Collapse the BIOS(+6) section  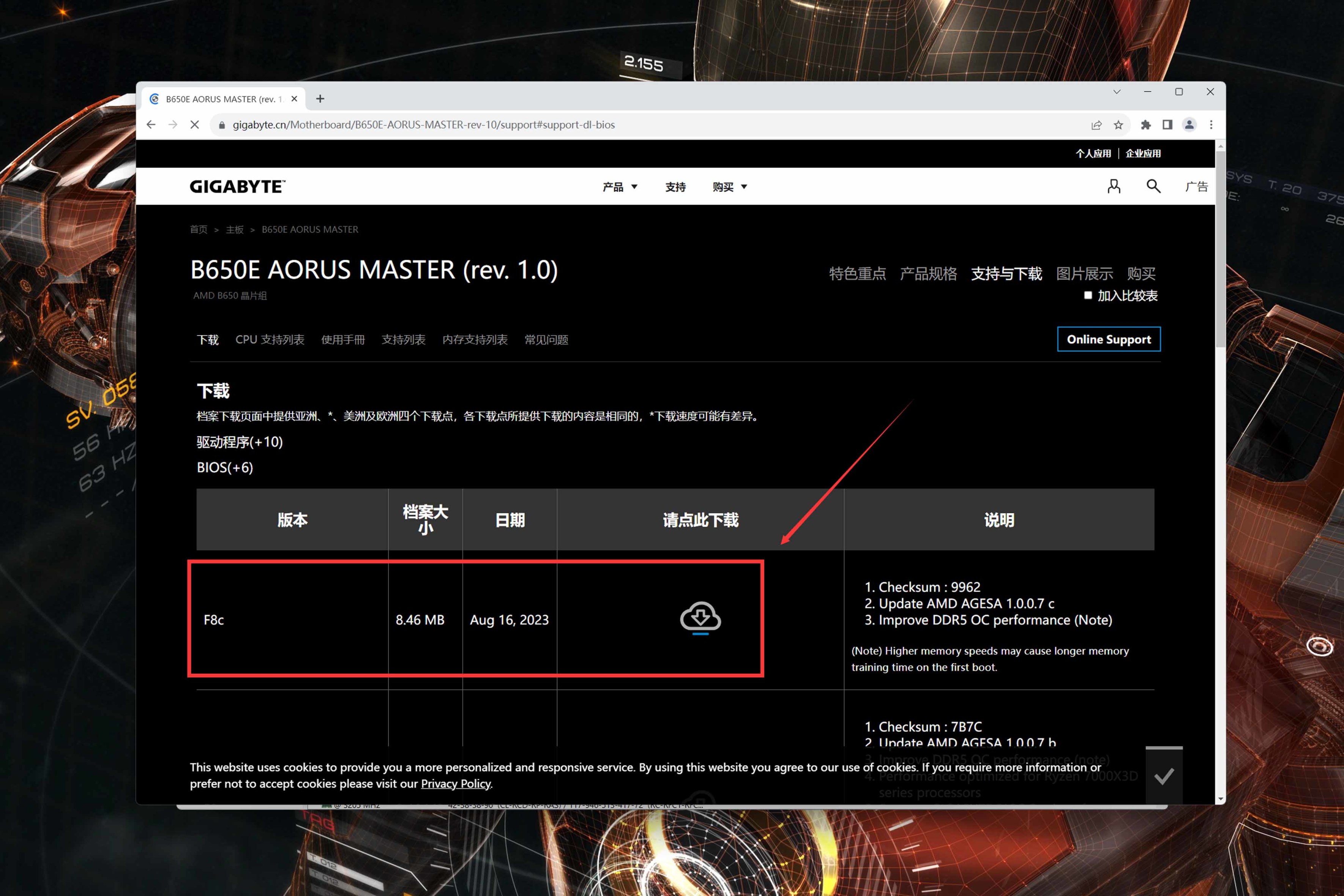(x=225, y=467)
